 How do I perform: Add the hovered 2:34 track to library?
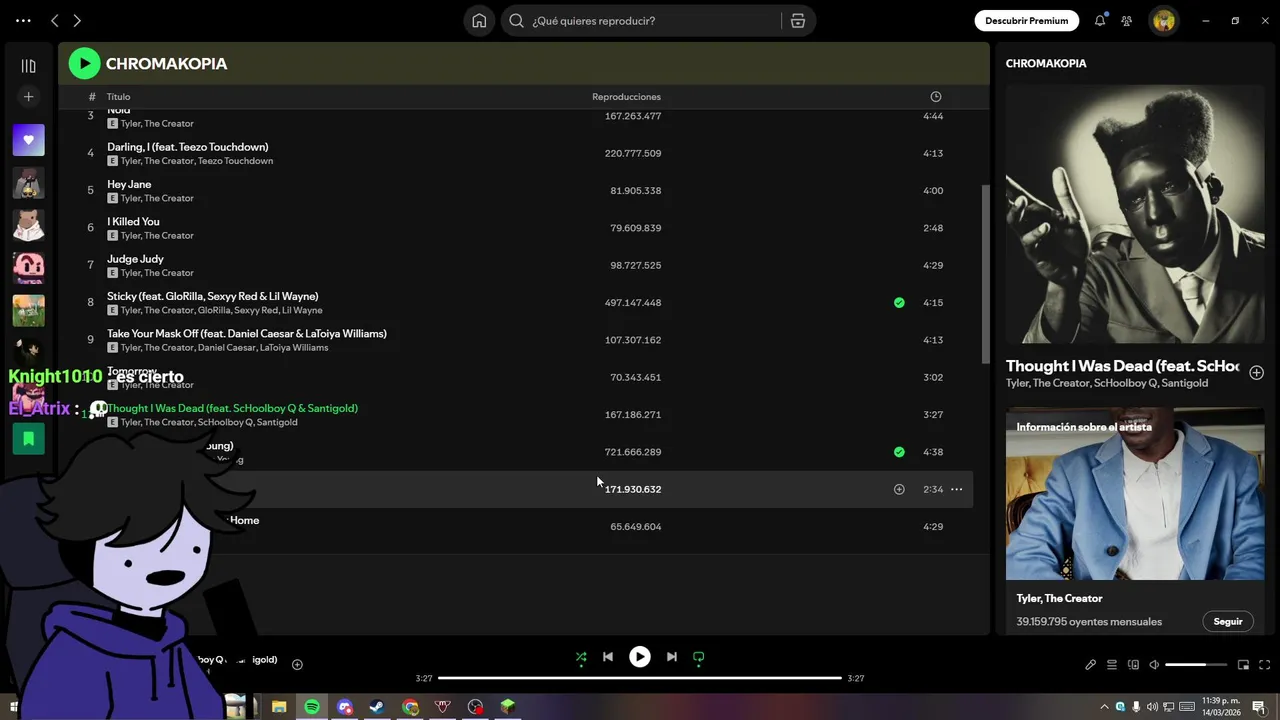(x=899, y=489)
